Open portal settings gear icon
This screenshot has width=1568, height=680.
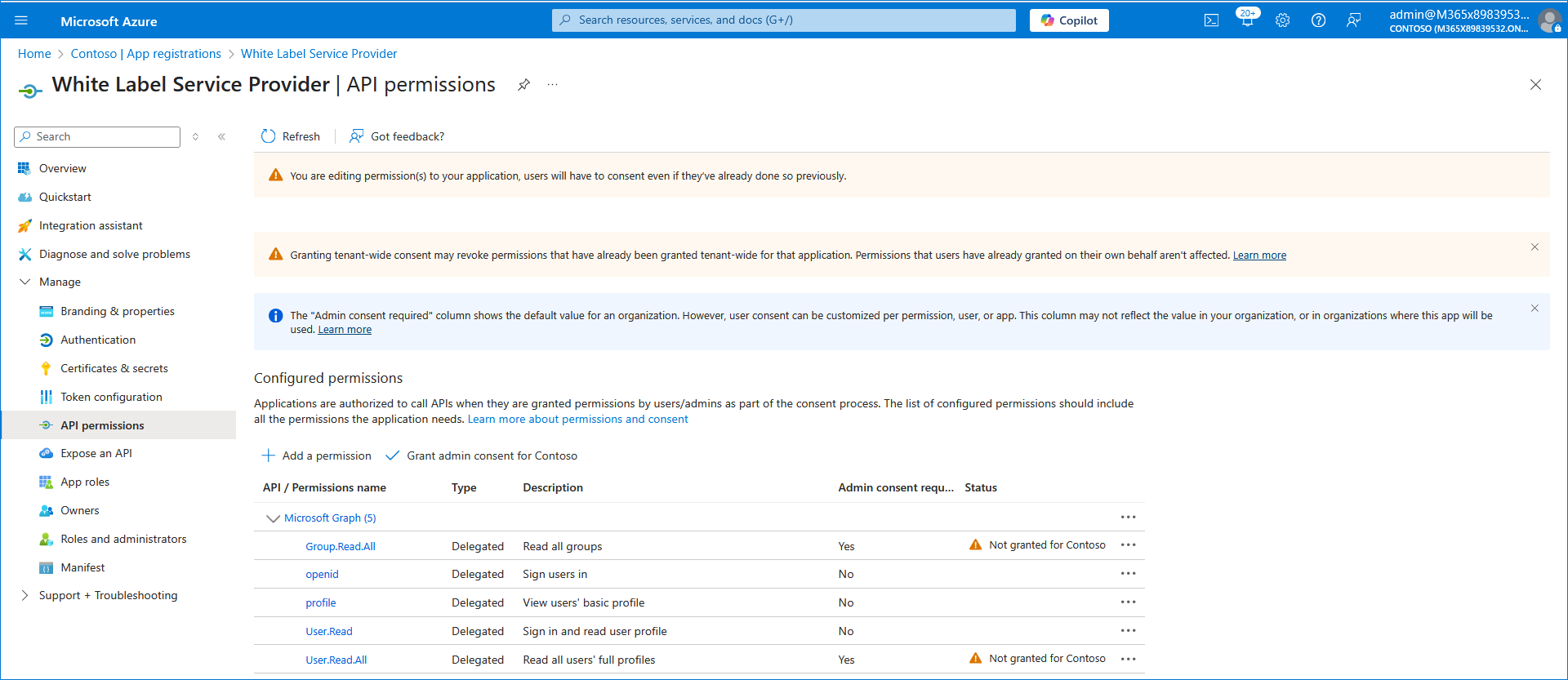pos(1282,20)
